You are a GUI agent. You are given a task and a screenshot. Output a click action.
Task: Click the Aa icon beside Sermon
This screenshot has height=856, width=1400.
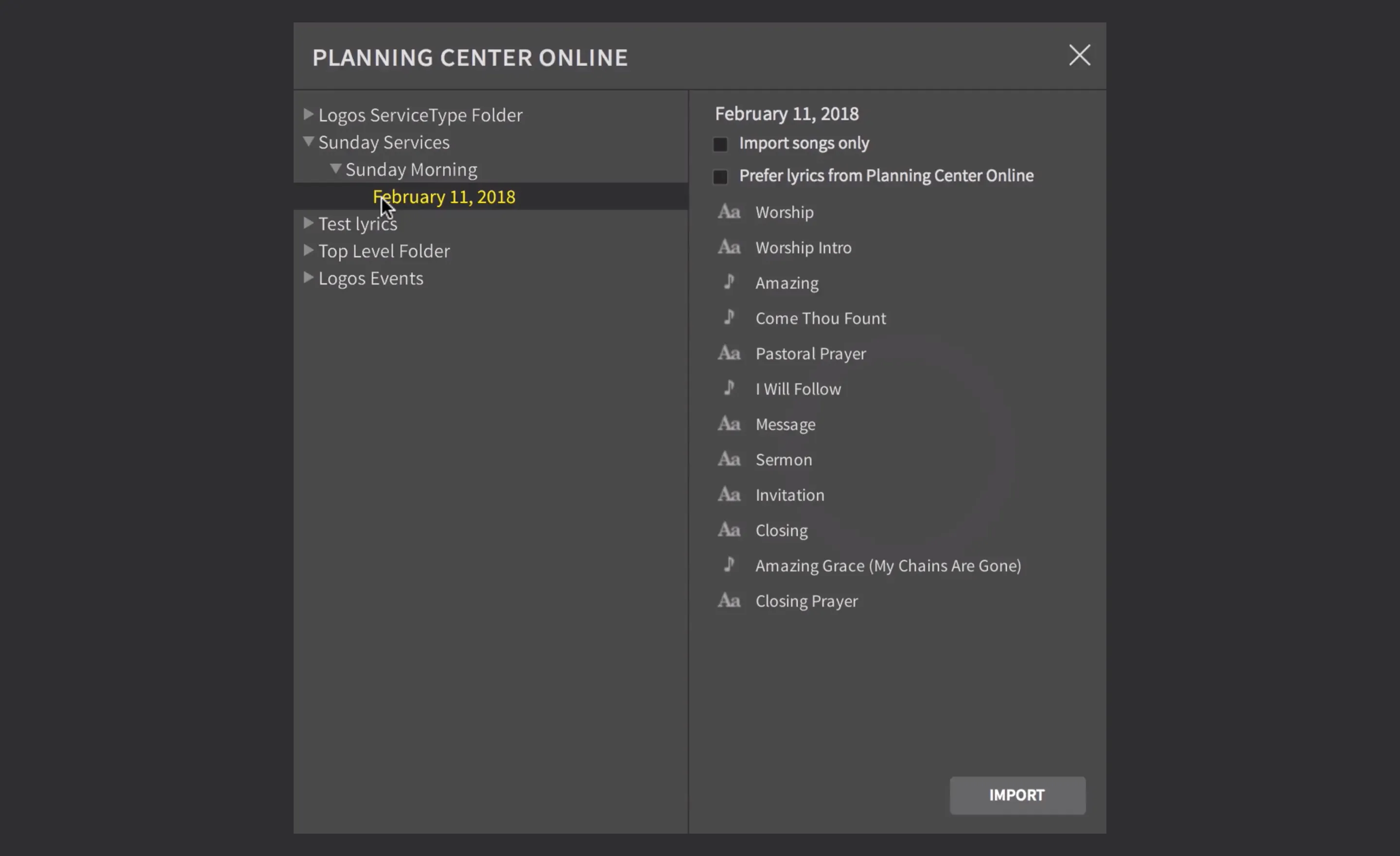[x=729, y=459]
